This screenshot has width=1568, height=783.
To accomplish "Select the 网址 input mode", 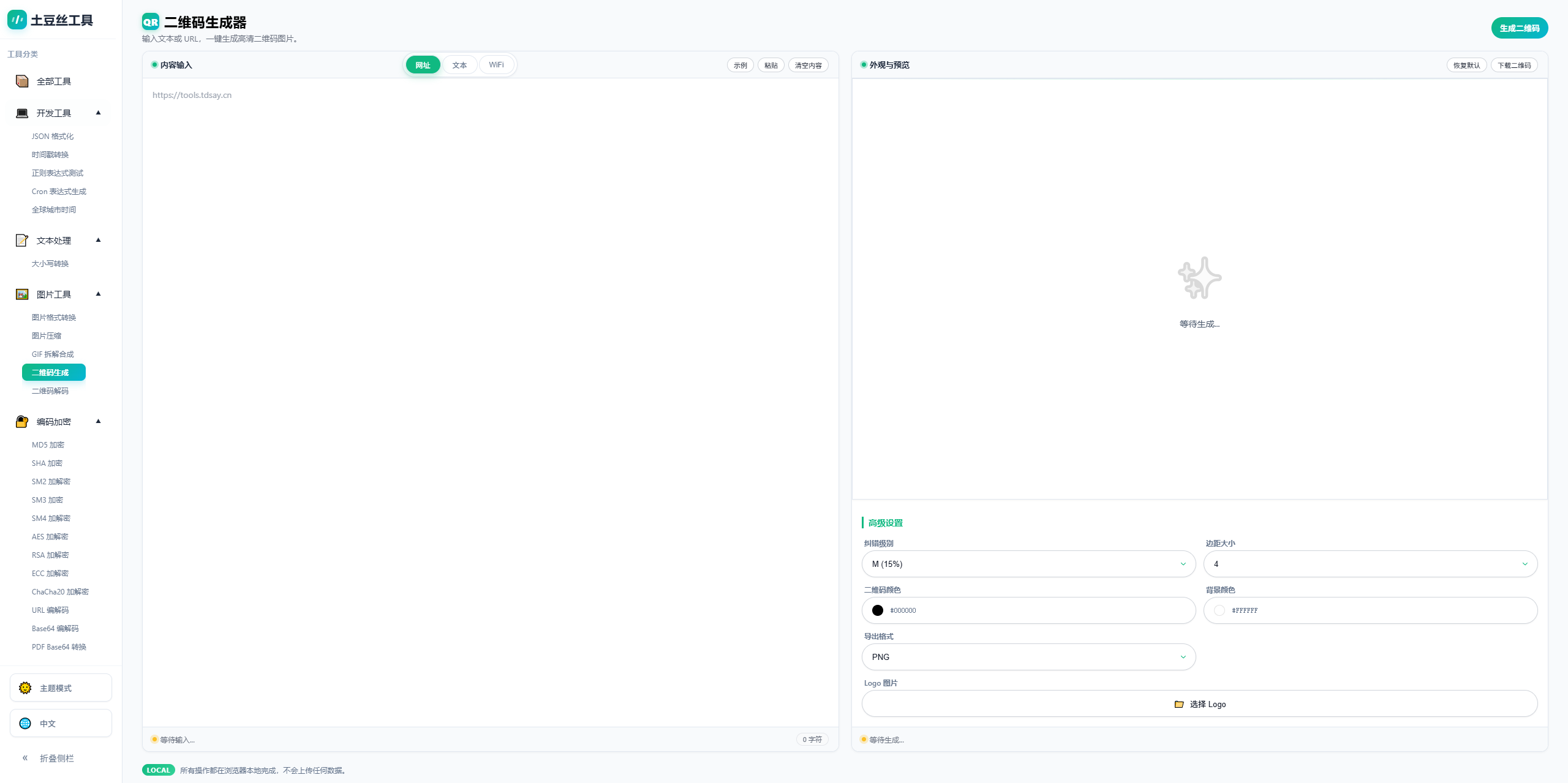I will click(423, 65).
